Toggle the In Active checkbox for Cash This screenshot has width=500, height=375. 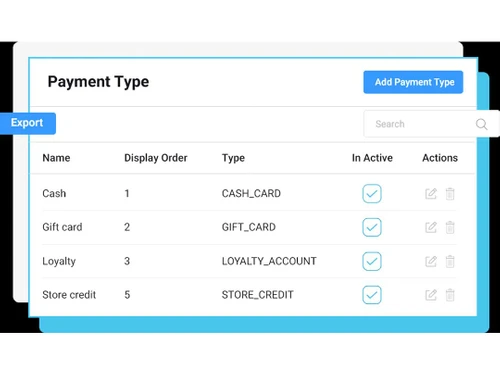point(372,194)
